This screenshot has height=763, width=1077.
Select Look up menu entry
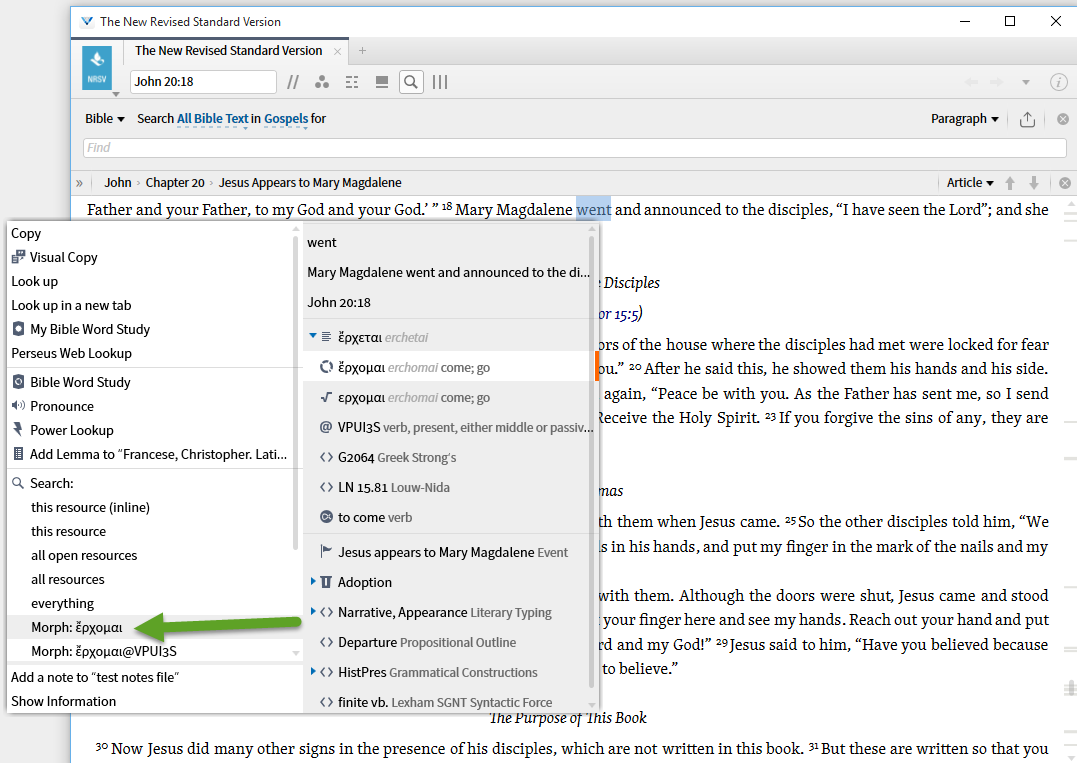tap(34, 282)
